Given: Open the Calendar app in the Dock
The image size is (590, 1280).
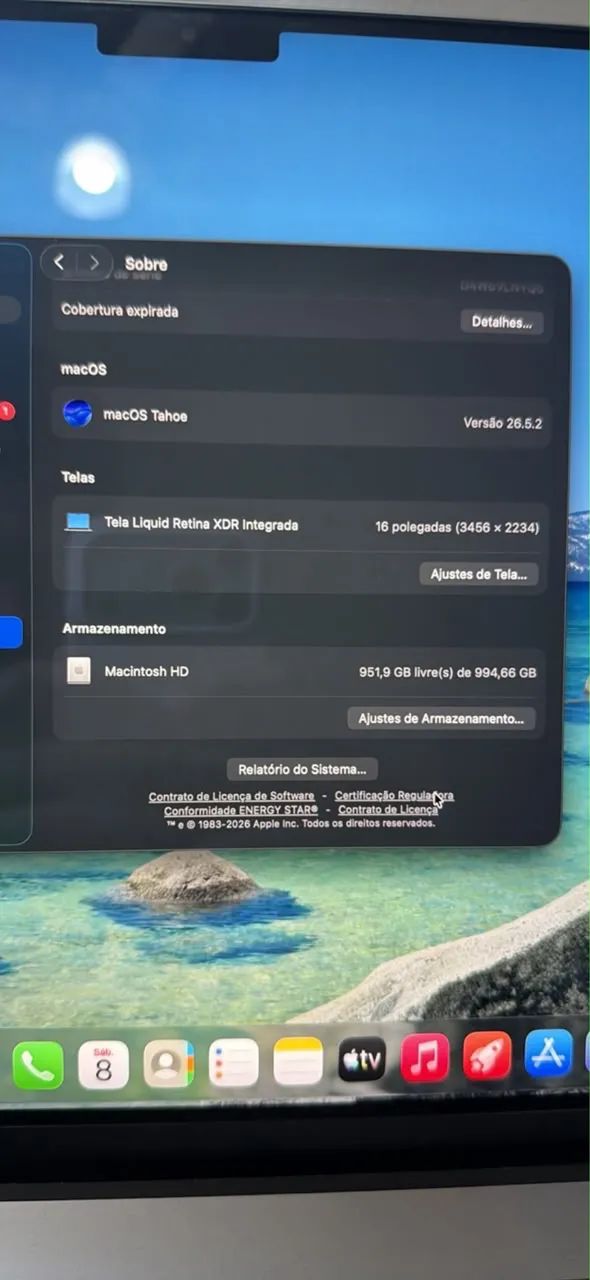Looking at the screenshot, I should pos(103,1065).
